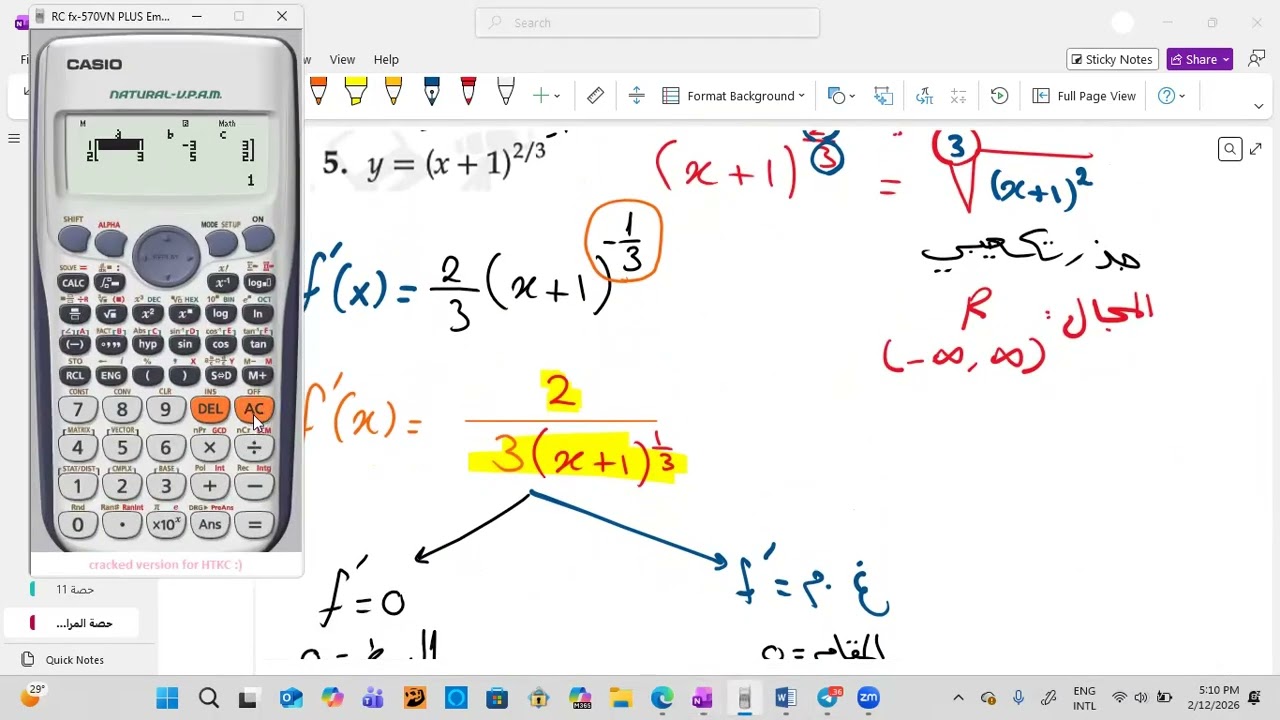Select the amber orange marker pen

393,92
